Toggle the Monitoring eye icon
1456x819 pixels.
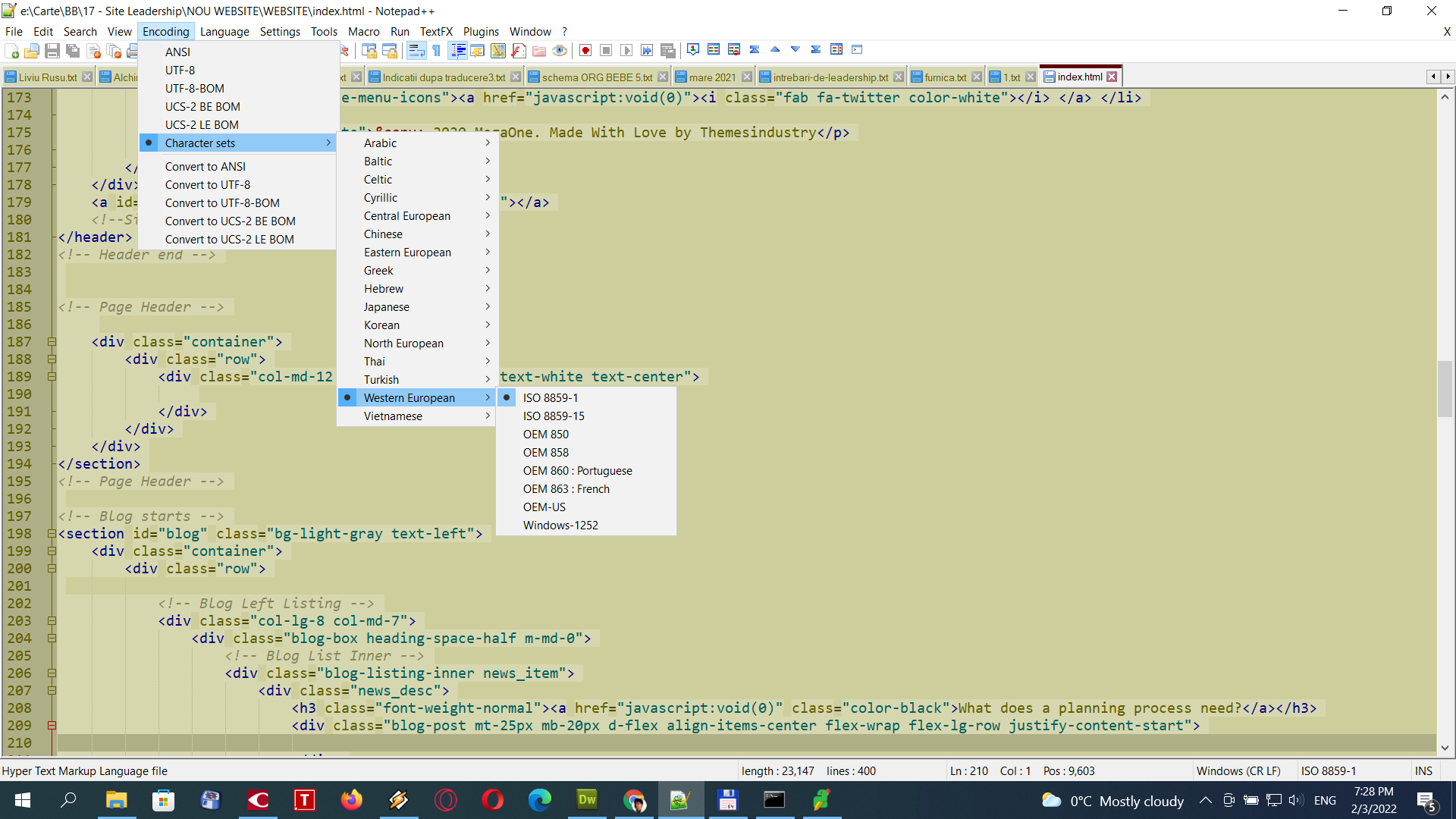click(560, 51)
